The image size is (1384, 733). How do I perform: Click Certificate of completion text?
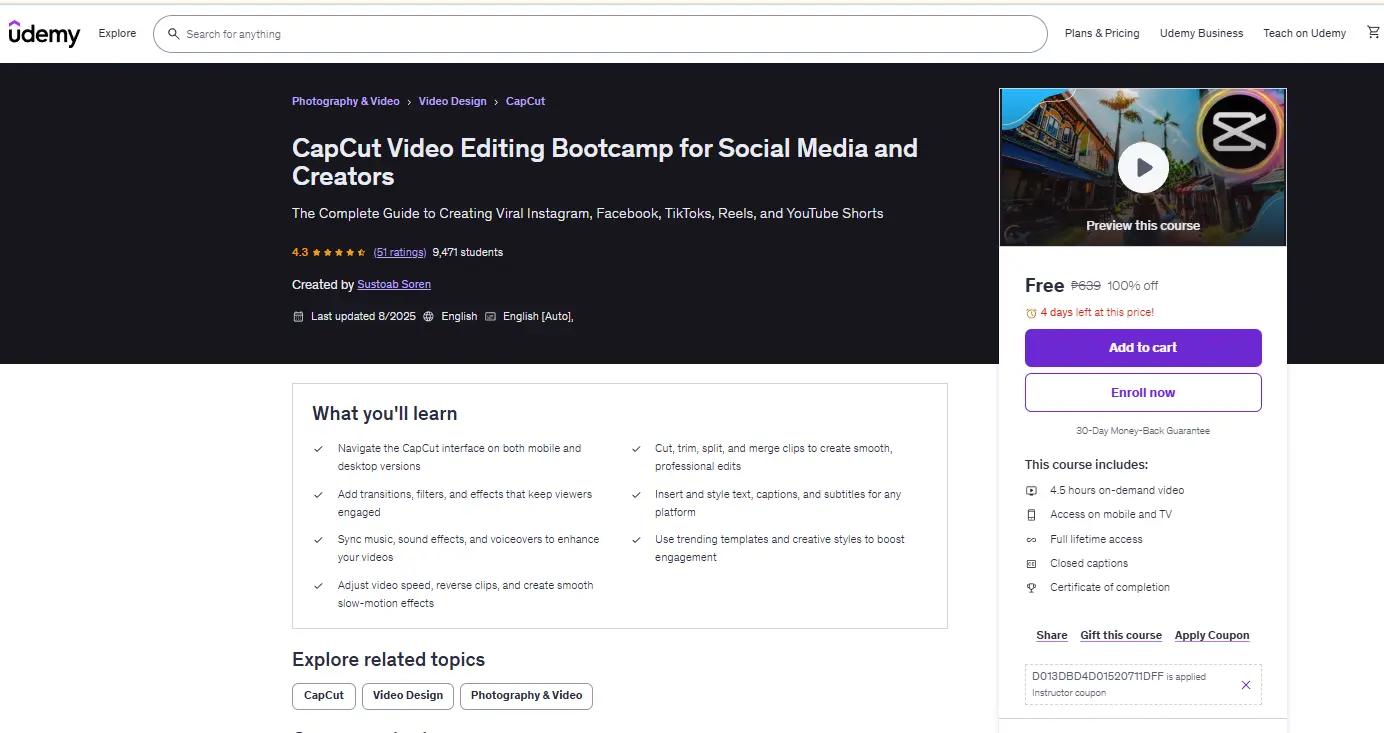[x=1110, y=588]
